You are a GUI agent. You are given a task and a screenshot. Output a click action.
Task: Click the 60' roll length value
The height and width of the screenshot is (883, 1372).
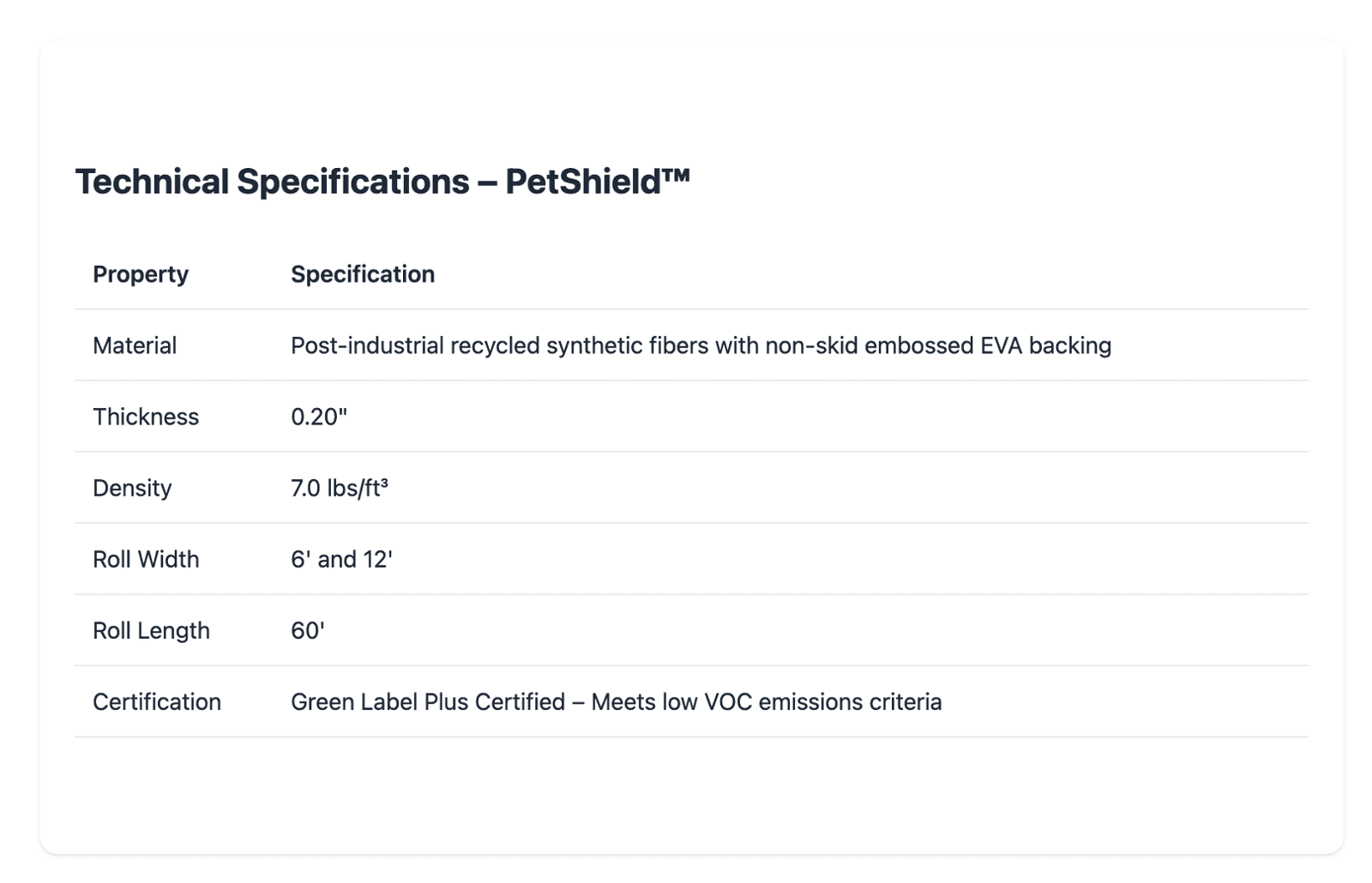pyautogui.click(x=307, y=630)
